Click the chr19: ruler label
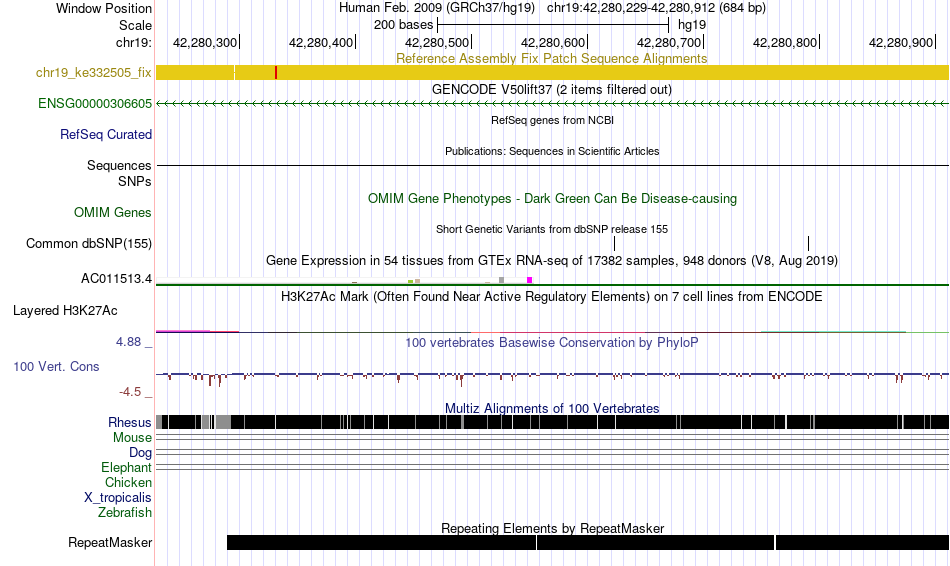The height and width of the screenshot is (566, 950). (134, 42)
